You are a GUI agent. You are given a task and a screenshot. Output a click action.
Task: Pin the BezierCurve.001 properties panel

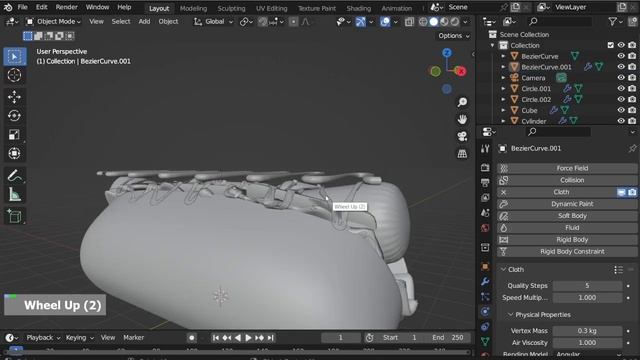(x=632, y=149)
